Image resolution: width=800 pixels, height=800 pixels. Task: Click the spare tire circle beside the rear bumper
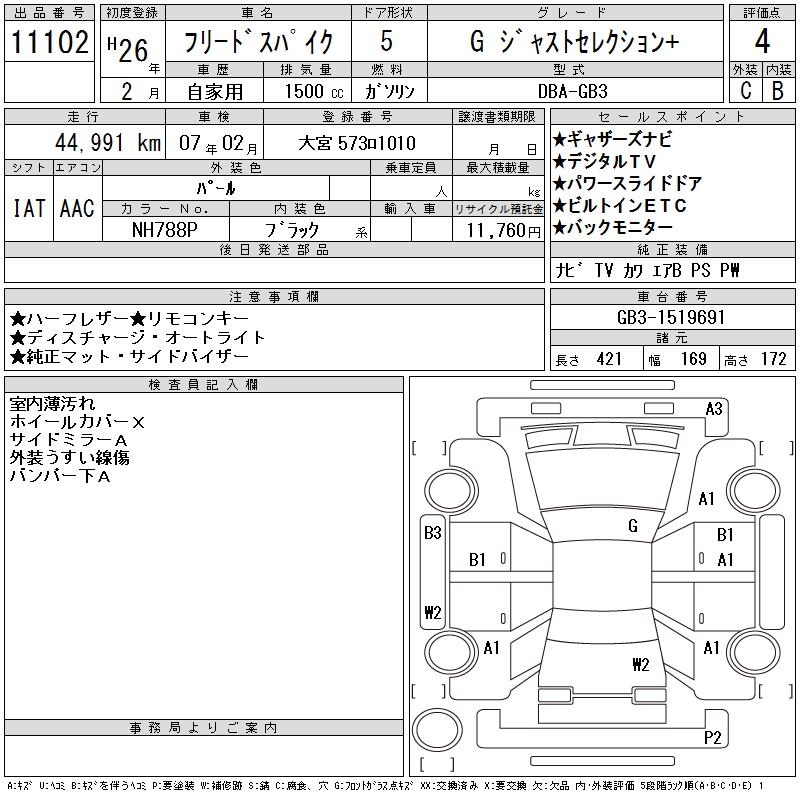pyautogui.click(x=437, y=730)
